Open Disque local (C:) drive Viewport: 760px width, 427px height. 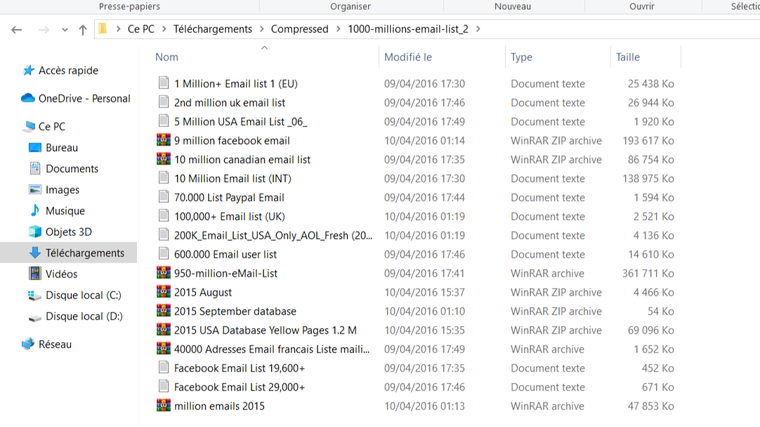click(x=83, y=295)
